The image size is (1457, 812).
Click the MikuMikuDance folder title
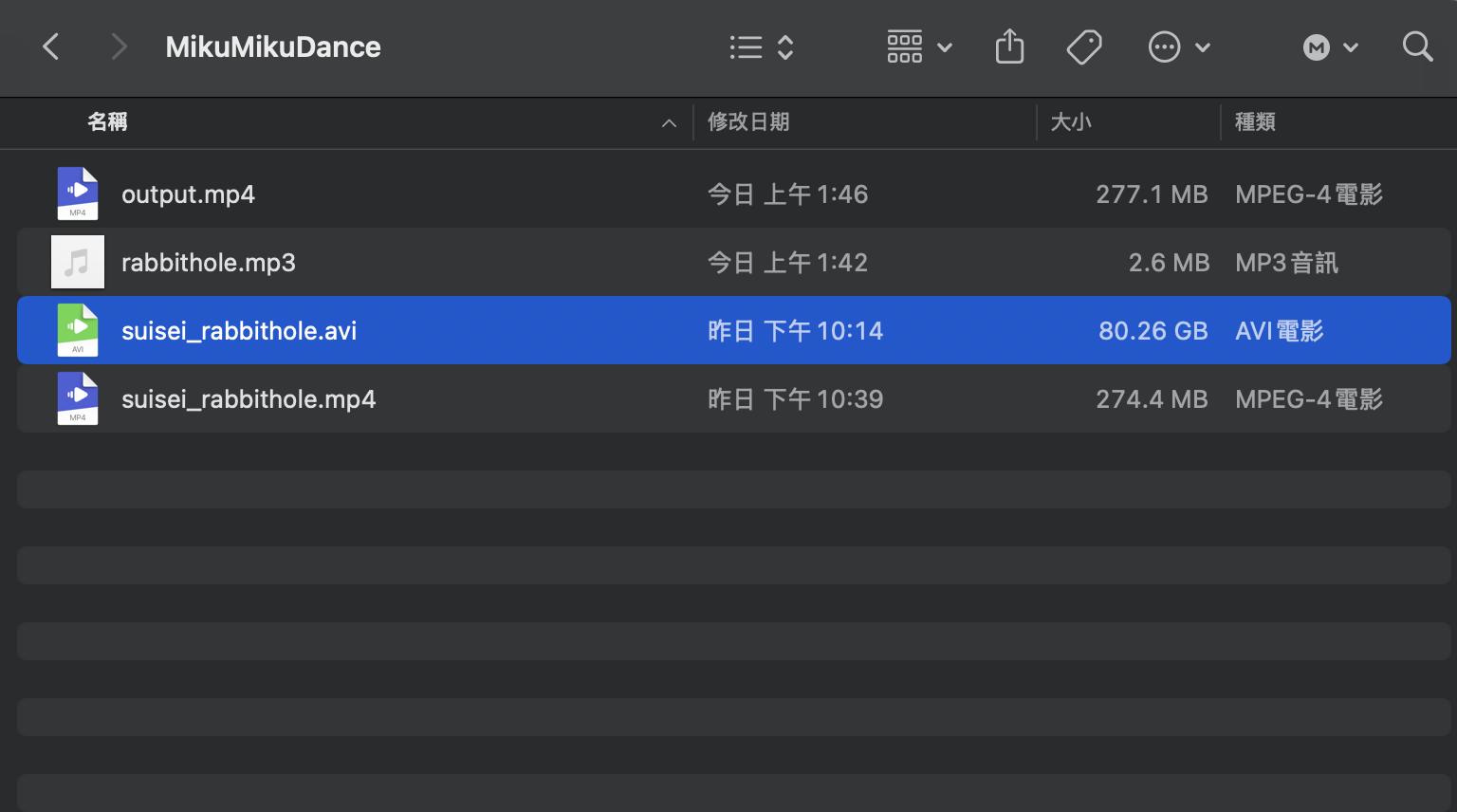[273, 46]
